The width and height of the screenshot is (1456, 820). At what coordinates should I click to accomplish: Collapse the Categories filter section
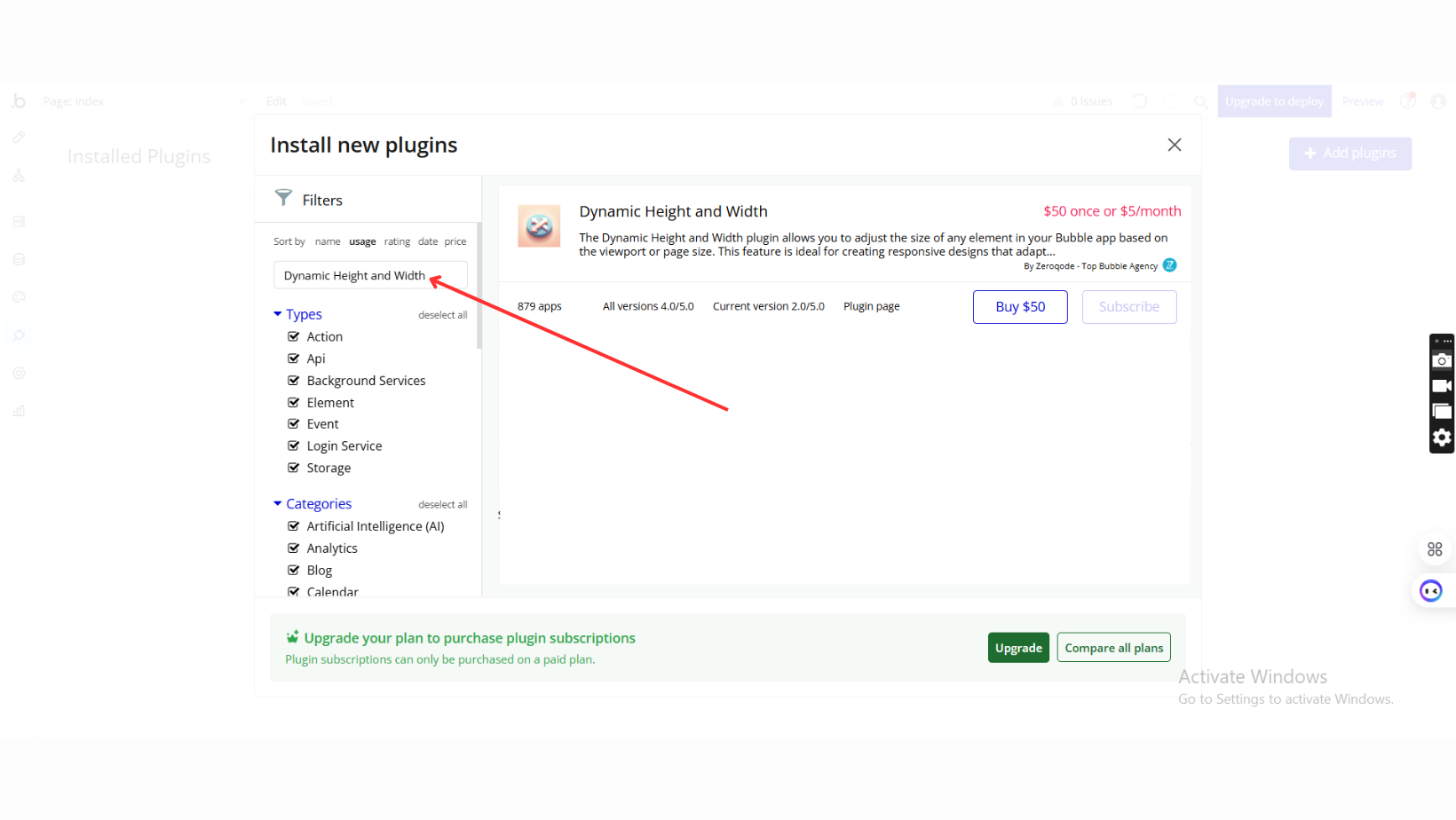click(278, 504)
